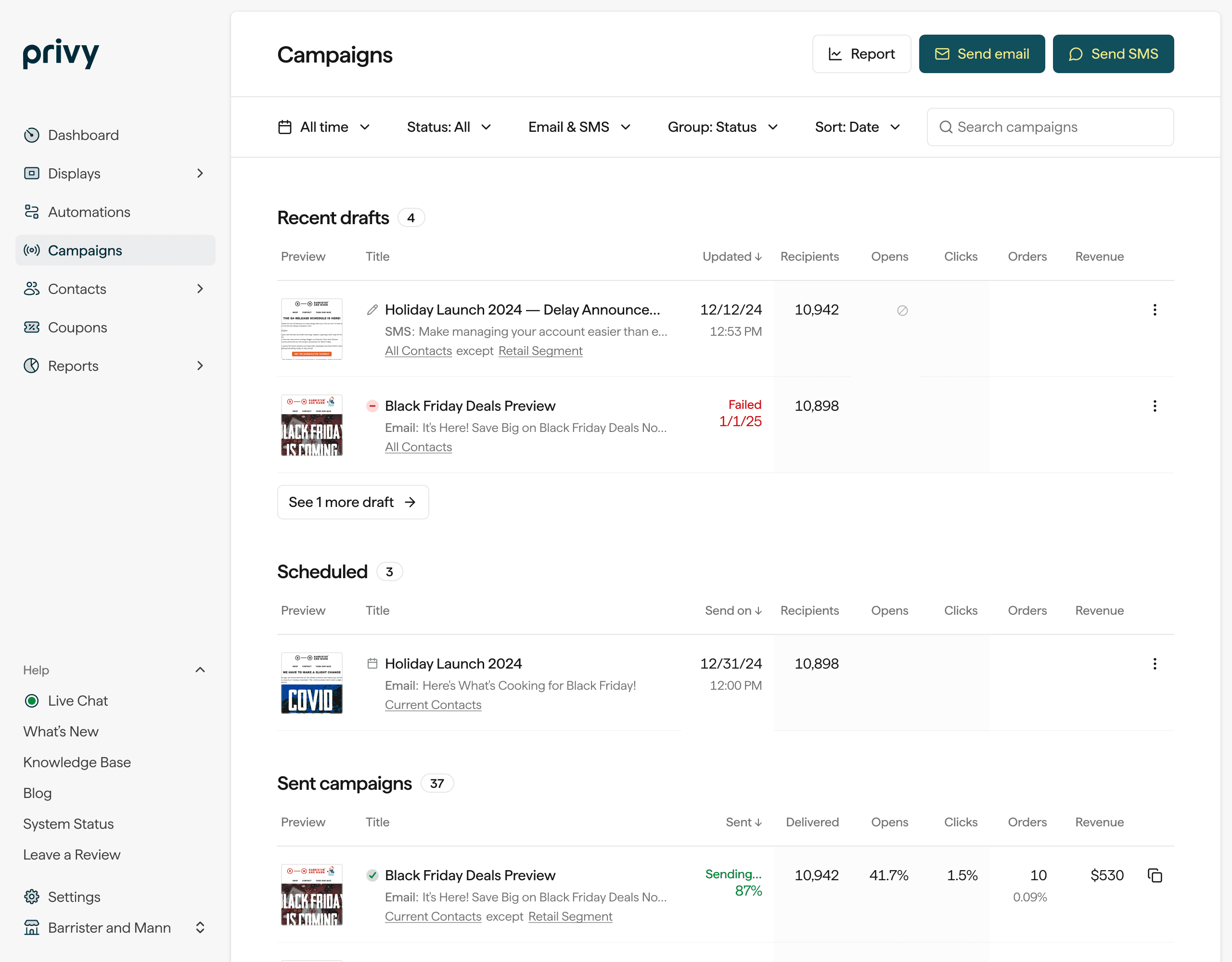Open the Coupons section
The height and width of the screenshot is (962, 1232).
(x=115, y=327)
